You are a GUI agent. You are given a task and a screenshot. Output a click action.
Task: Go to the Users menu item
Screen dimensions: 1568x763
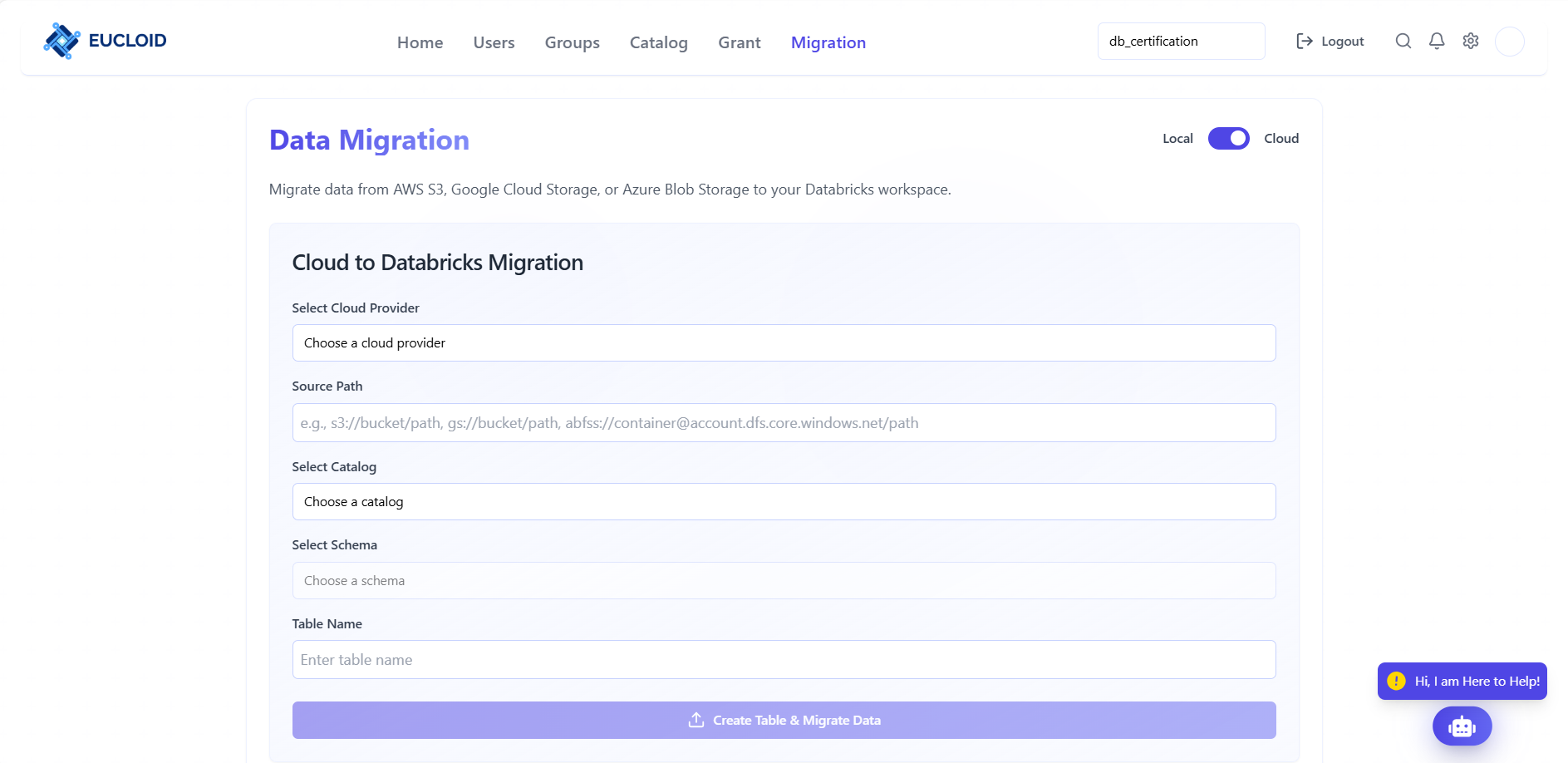coord(494,42)
